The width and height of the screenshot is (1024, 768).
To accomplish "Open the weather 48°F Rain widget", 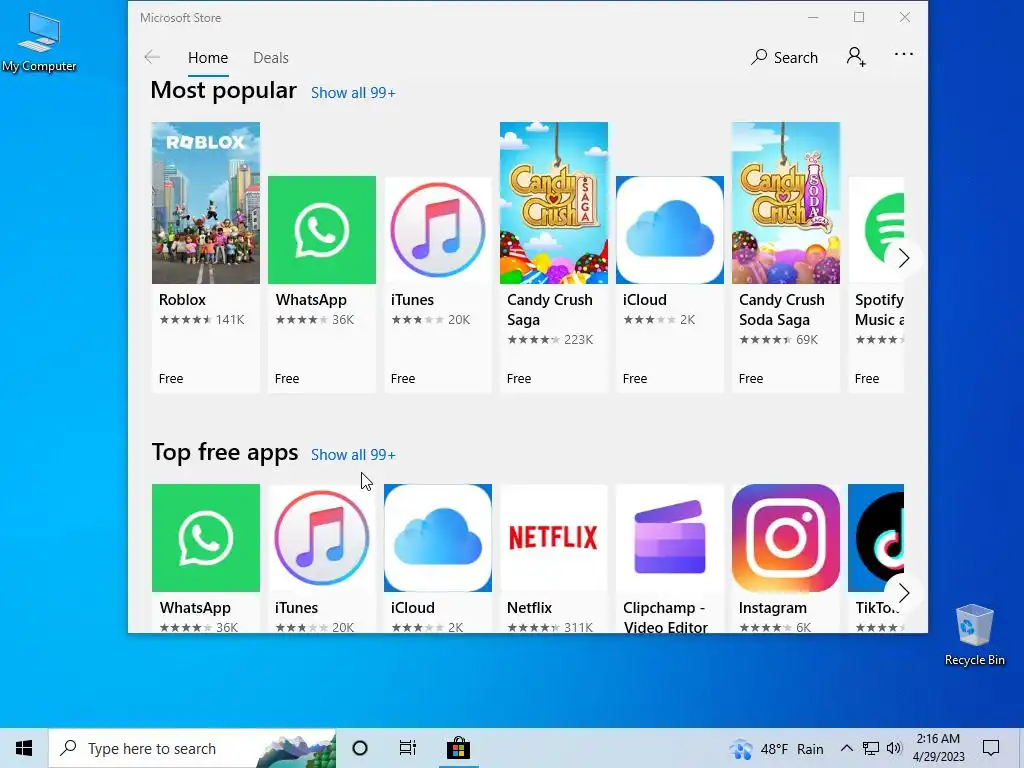I will [776, 749].
